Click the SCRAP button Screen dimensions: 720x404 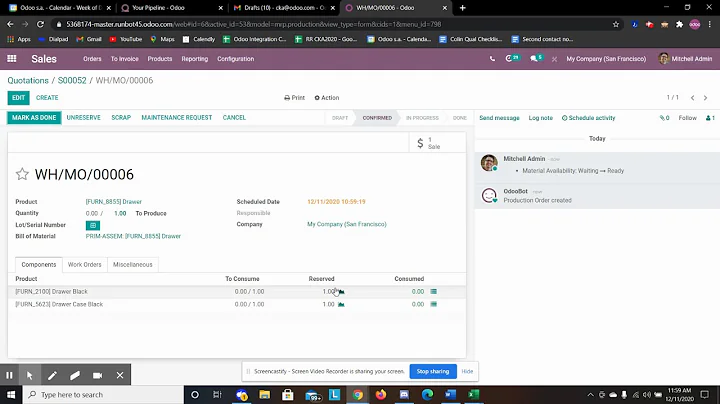point(121,118)
